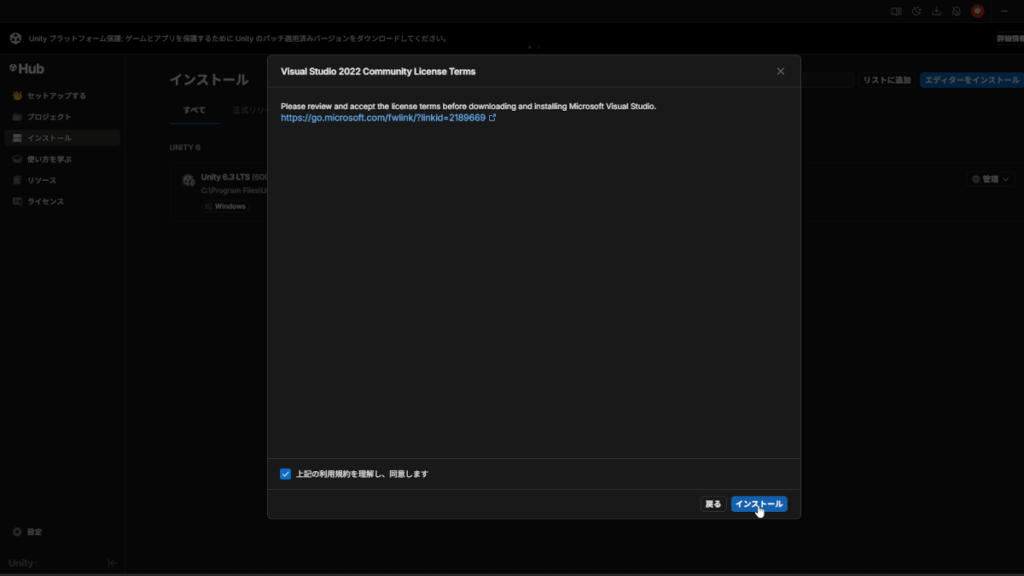Click the リストに追加 button

(x=886, y=80)
